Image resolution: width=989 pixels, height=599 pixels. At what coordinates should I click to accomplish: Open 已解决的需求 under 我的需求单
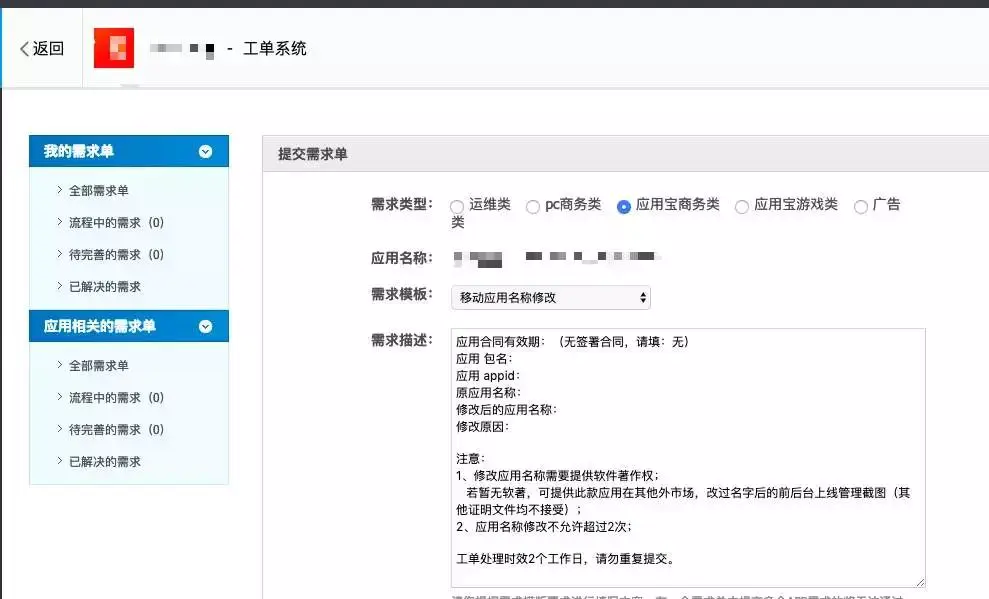click(x=104, y=287)
